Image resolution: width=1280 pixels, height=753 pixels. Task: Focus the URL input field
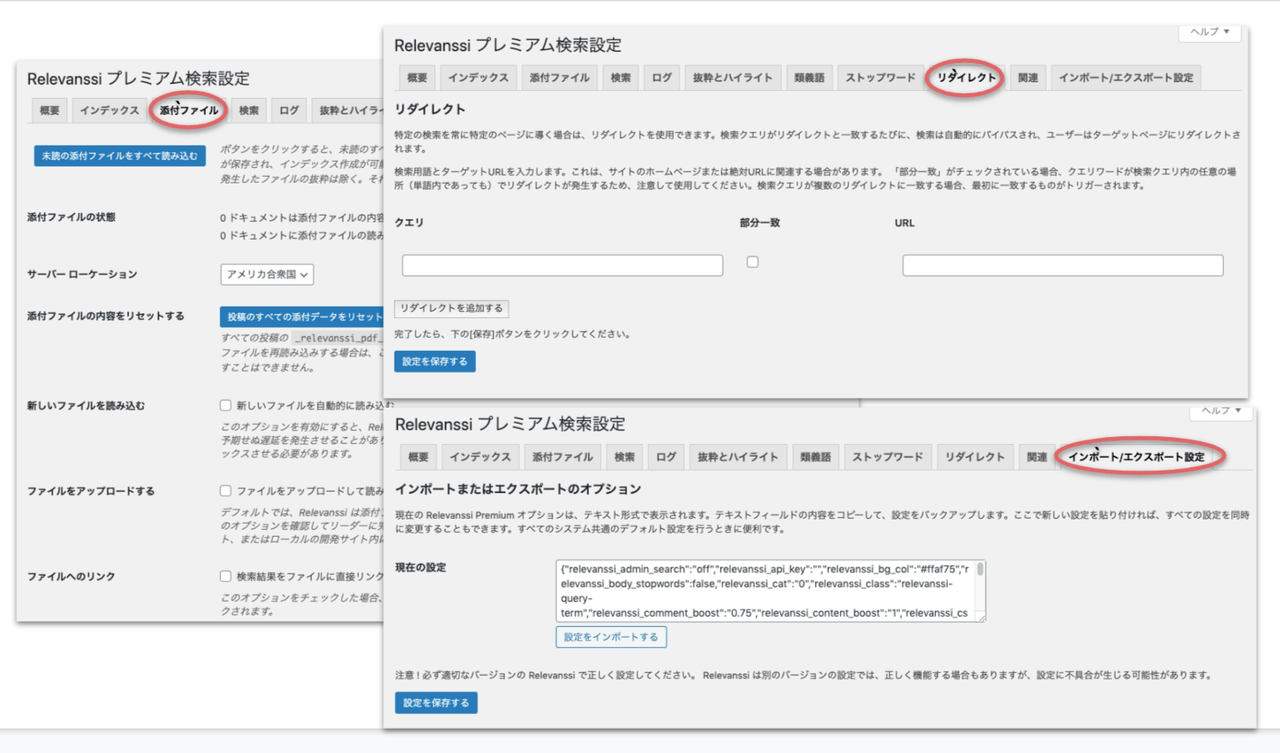pos(1063,265)
